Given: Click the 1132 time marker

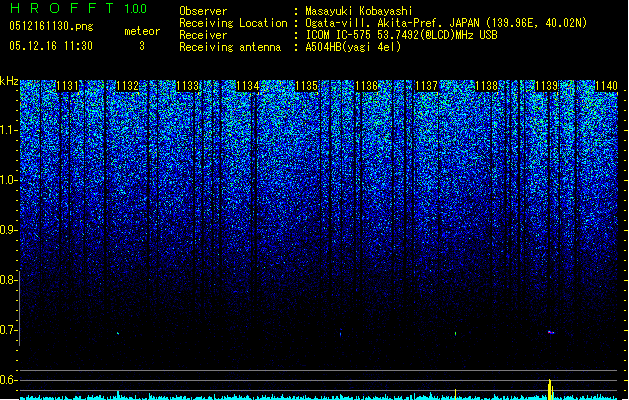Looking at the screenshot, I should pos(128,86).
